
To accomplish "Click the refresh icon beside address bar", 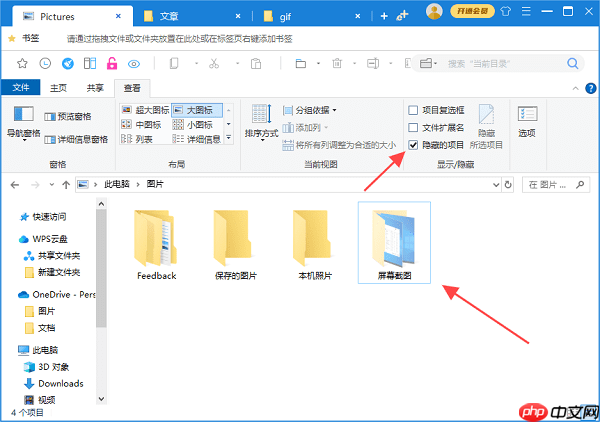I will coord(508,185).
